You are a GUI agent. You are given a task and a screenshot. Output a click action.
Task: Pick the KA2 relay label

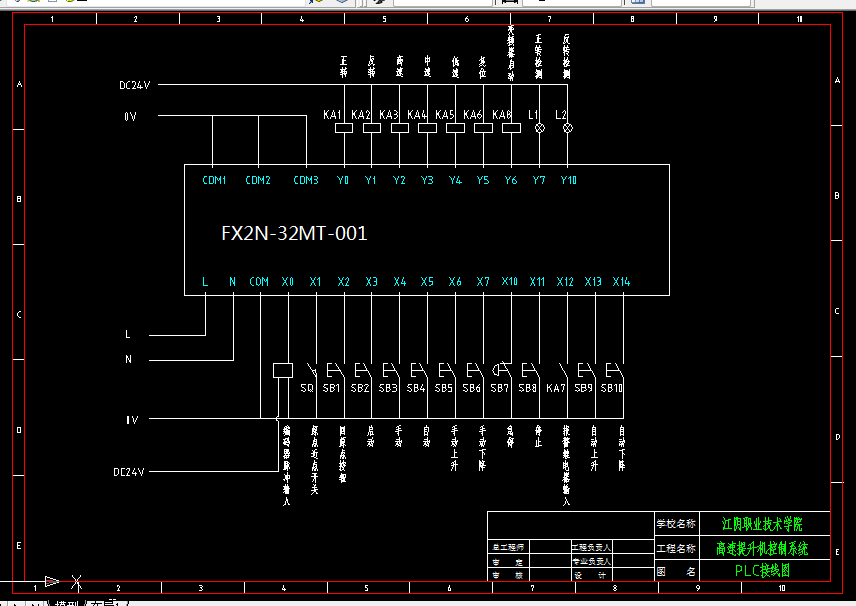[x=360, y=115]
